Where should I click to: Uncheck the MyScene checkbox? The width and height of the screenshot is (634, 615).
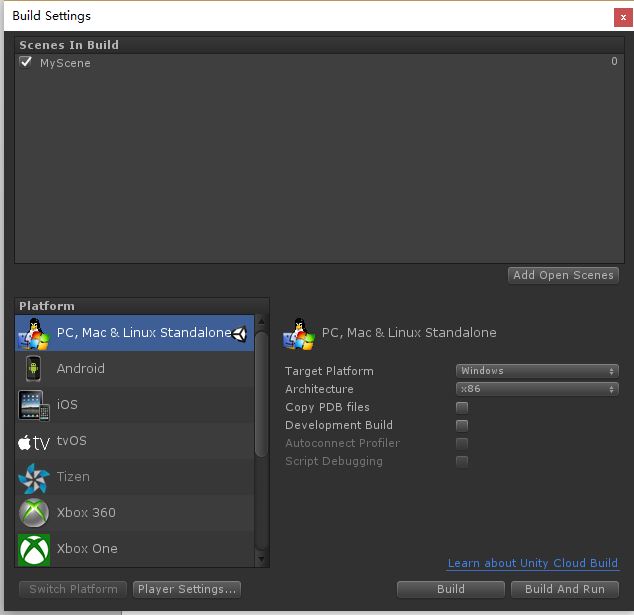(x=25, y=62)
